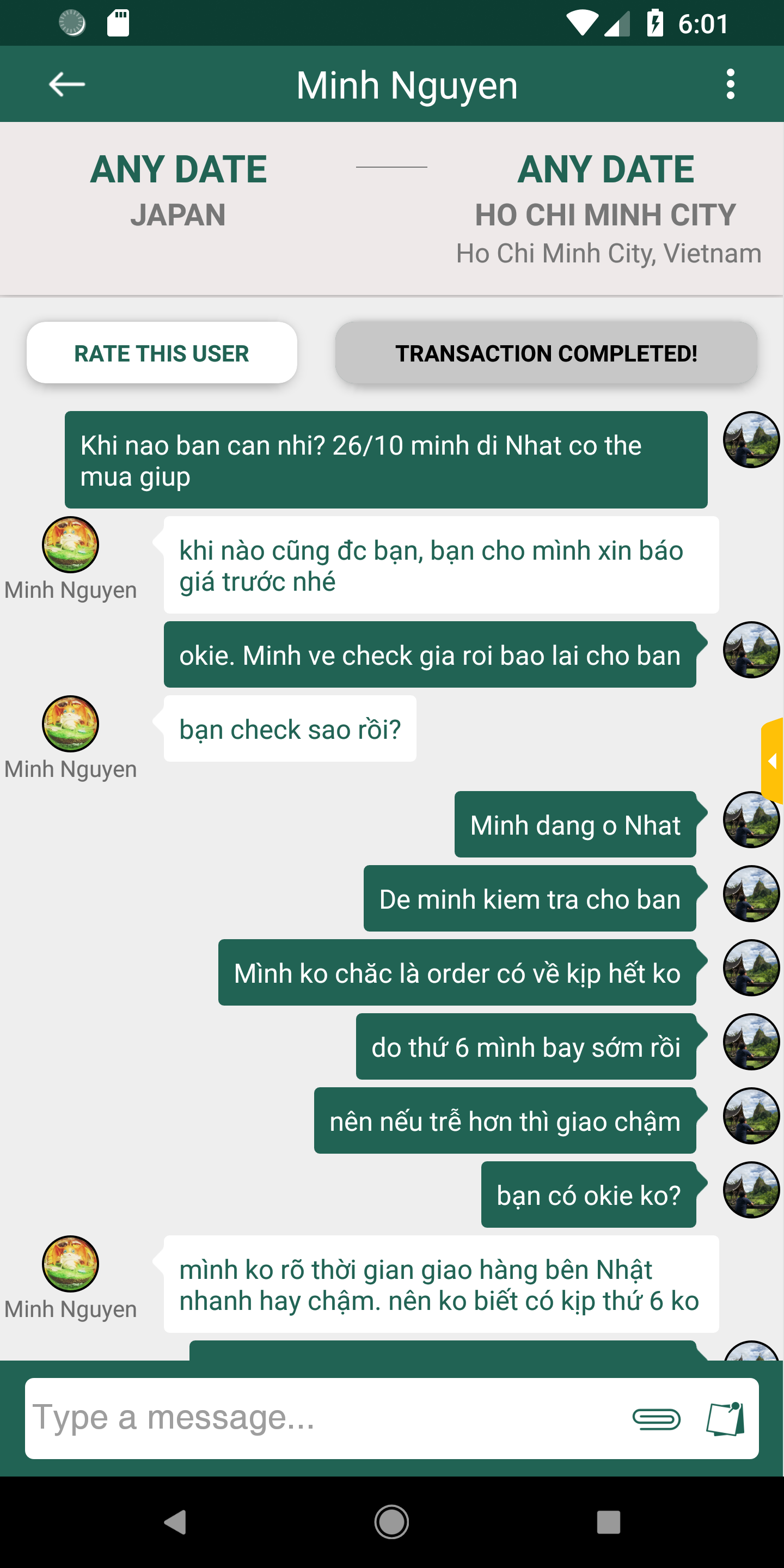Tap message 'bạn có okie ko?'
The image size is (784, 1568).
589,1195
